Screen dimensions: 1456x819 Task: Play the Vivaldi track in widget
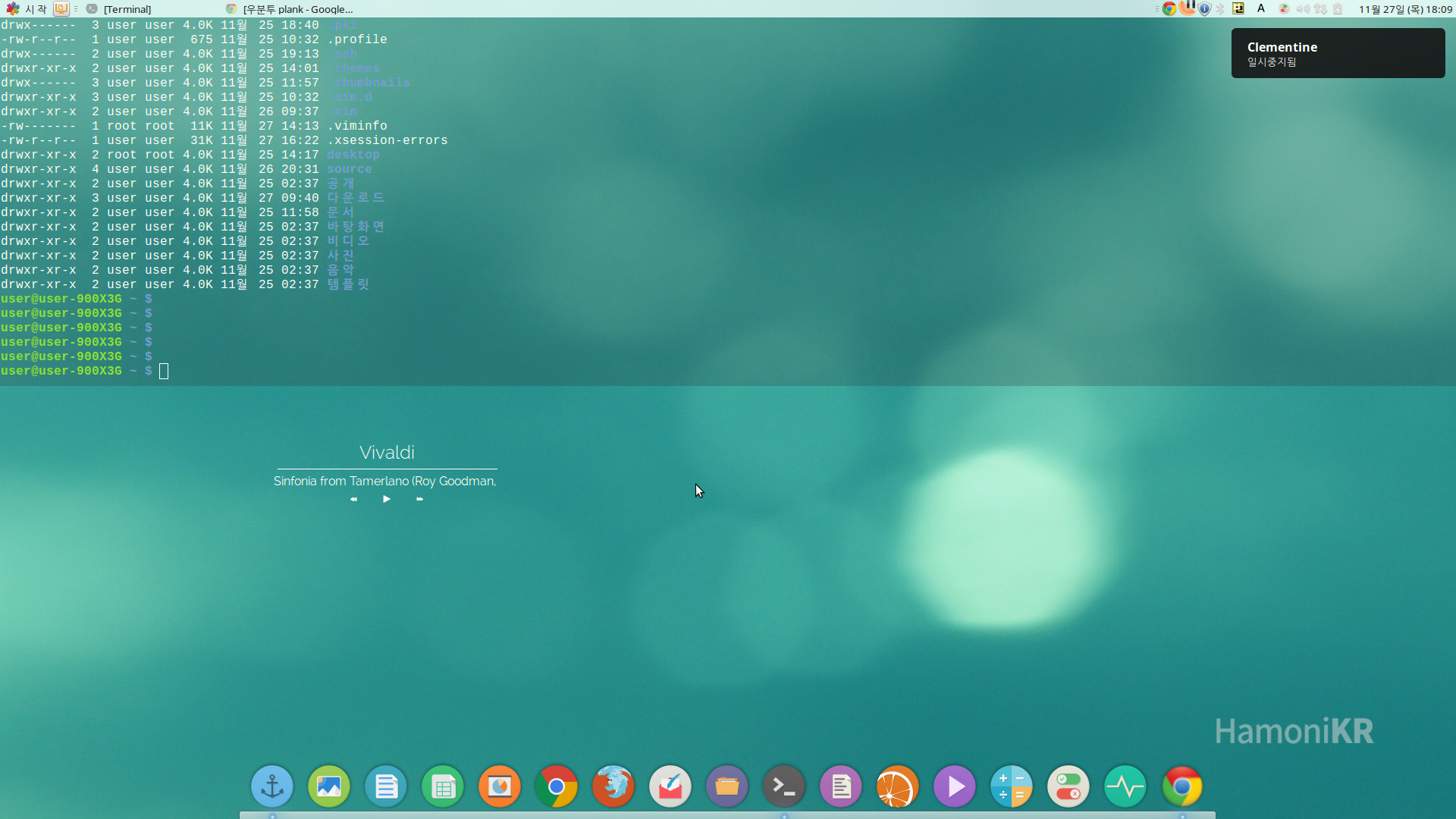coord(387,499)
